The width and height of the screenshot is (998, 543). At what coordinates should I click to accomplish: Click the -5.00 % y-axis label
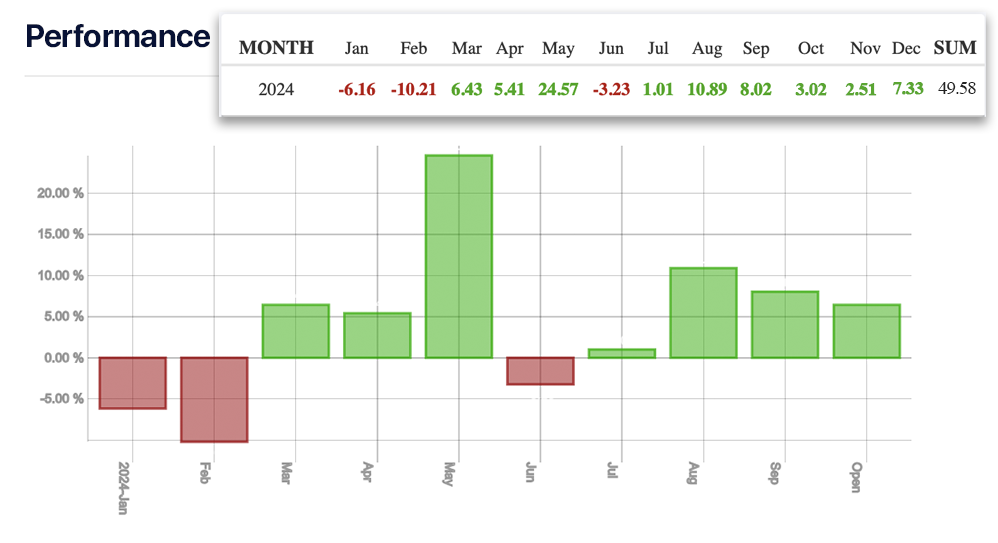coord(61,398)
